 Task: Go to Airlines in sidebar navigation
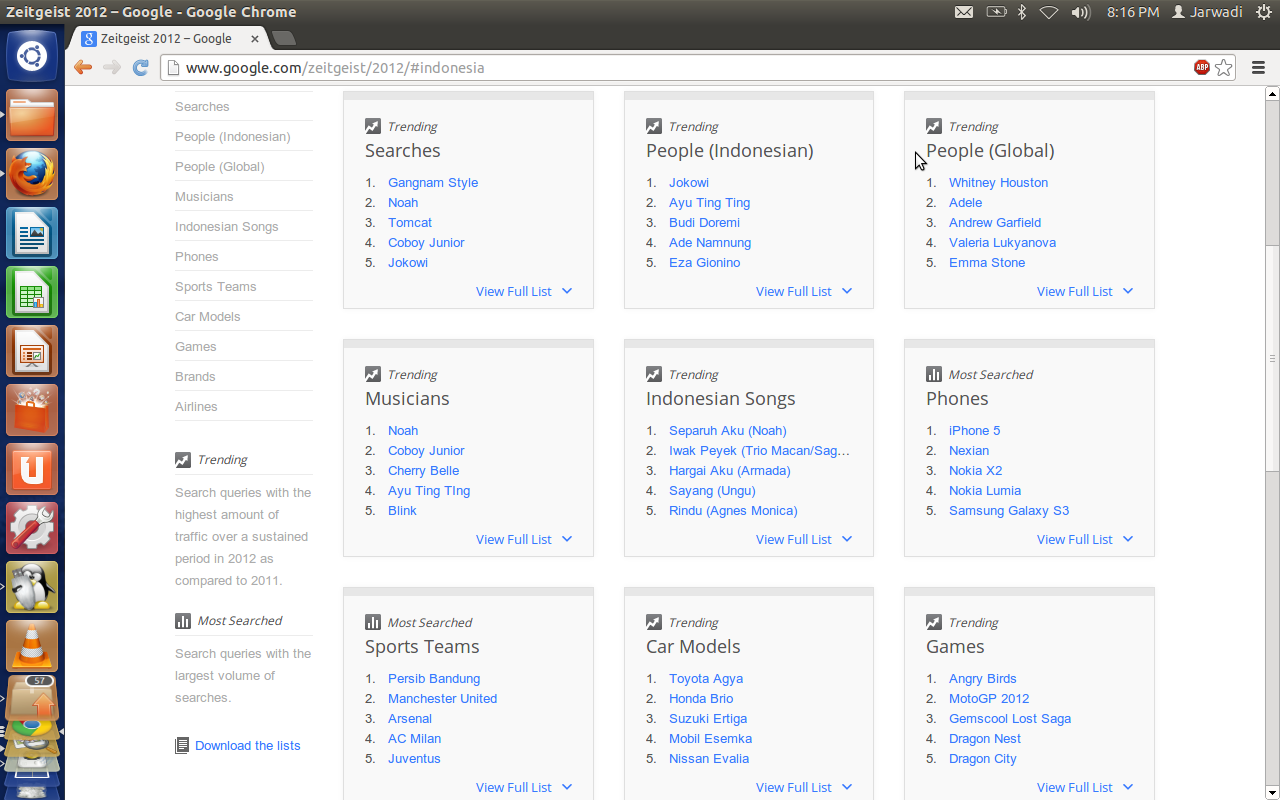pyautogui.click(x=196, y=407)
